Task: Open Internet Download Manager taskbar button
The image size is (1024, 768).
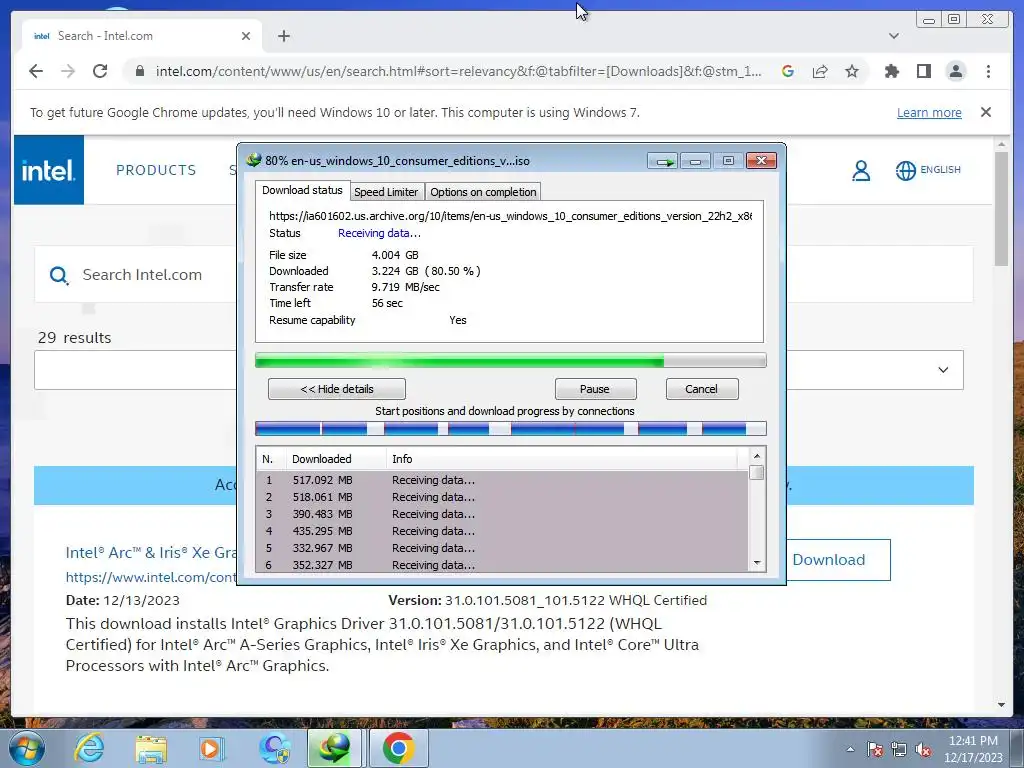Action: [334, 748]
